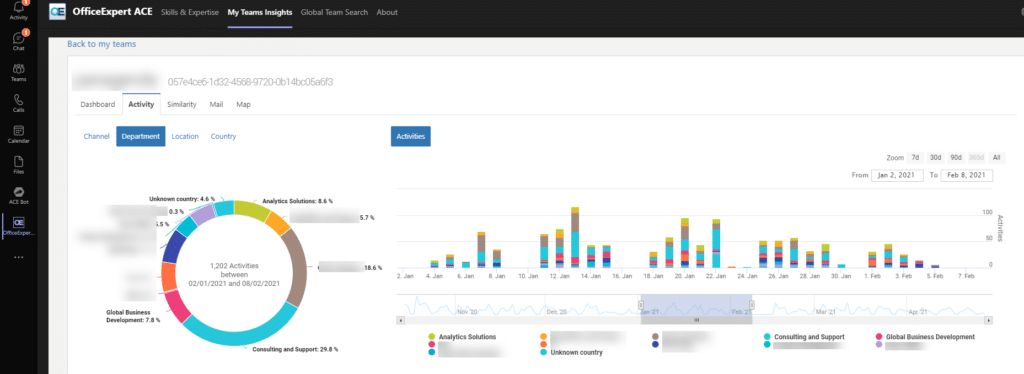Click Consulting and Support: 29.8 % label
This screenshot has height=374, width=1024.
[295, 349]
